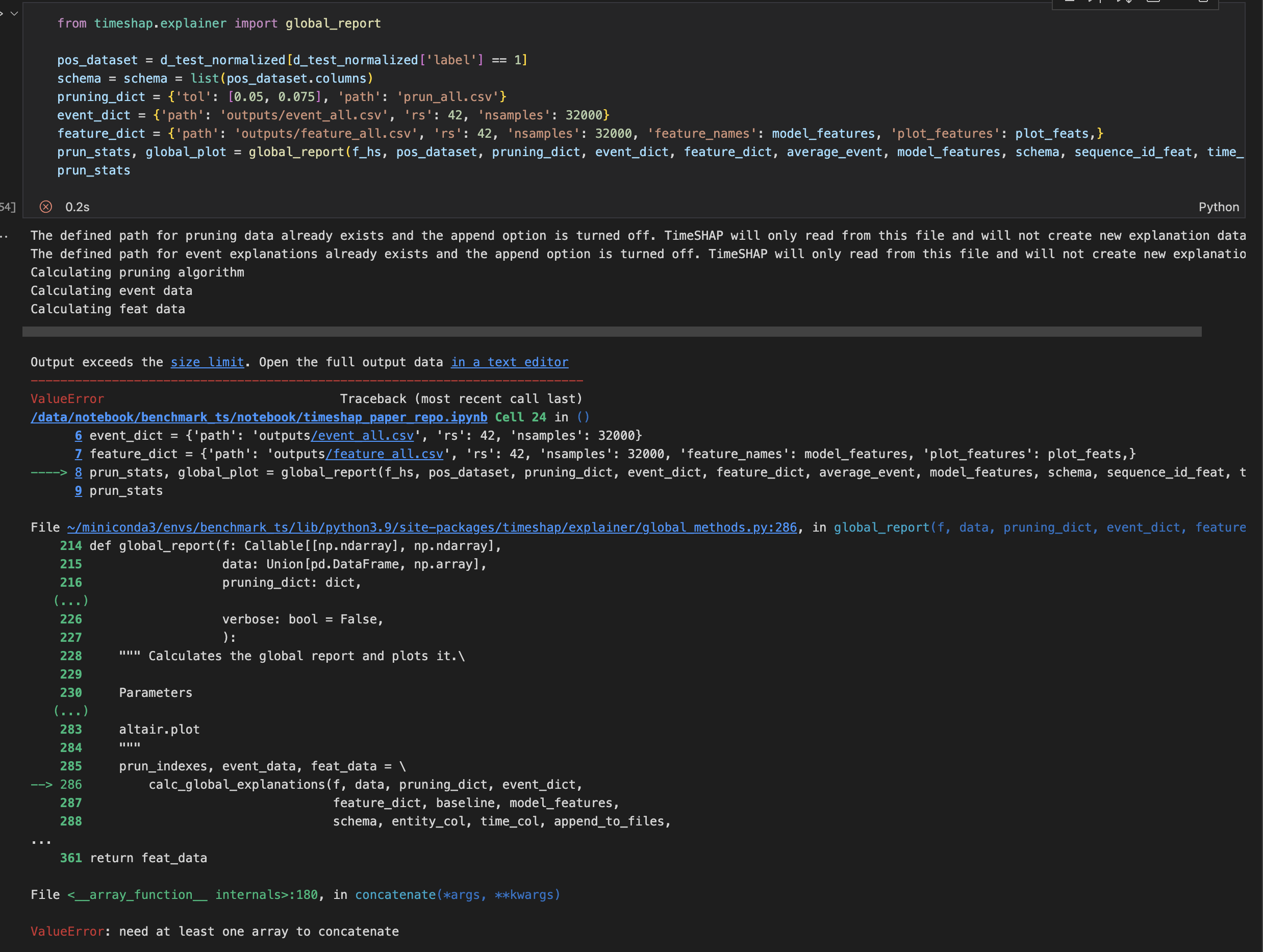The width and height of the screenshot is (1263, 952).
Task: Click the cell toolbar execute-above icon
Action: click(x=1095, y=2)
